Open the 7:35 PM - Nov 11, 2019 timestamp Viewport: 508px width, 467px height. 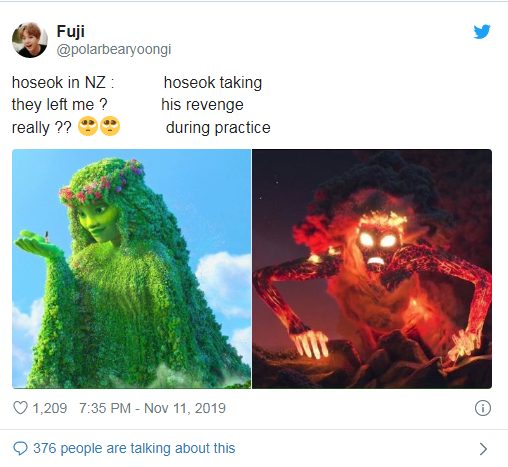pyautogui.click(x=152, y=408)
